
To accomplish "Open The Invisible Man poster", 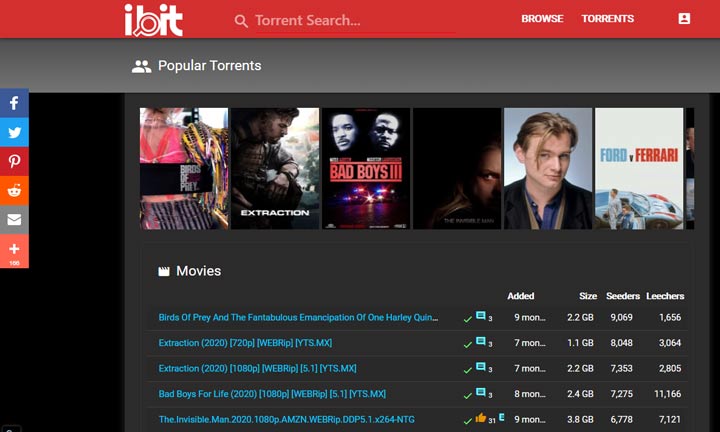I will click(x=457, y=168).
